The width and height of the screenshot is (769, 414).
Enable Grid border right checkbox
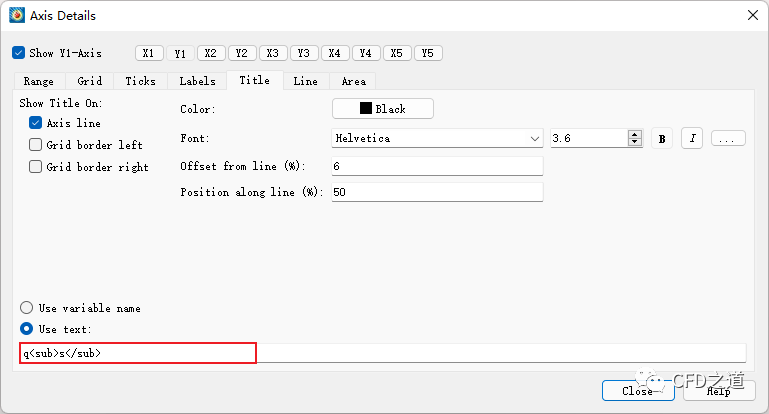(36, 167)
